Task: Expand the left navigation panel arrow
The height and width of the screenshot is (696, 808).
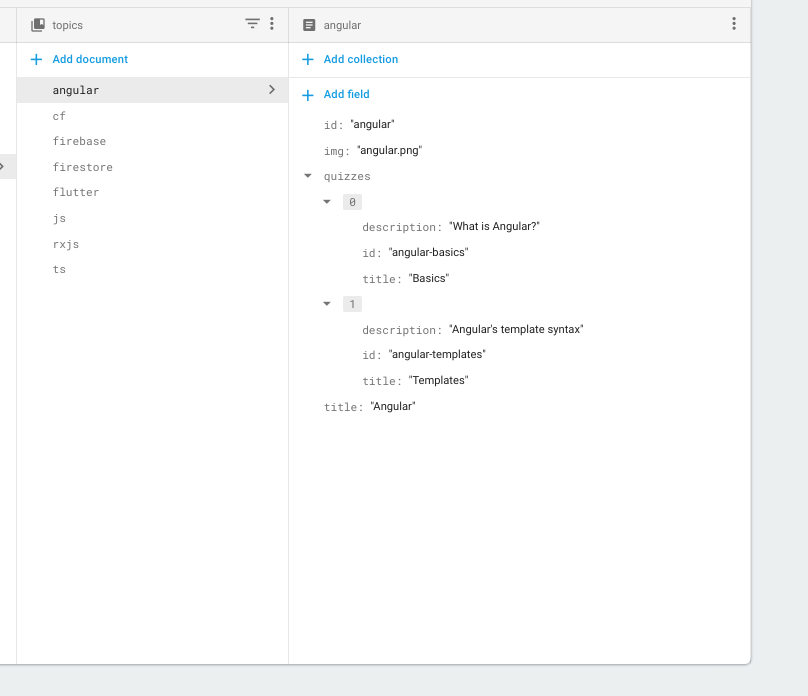Action: [x=3, y=166]
